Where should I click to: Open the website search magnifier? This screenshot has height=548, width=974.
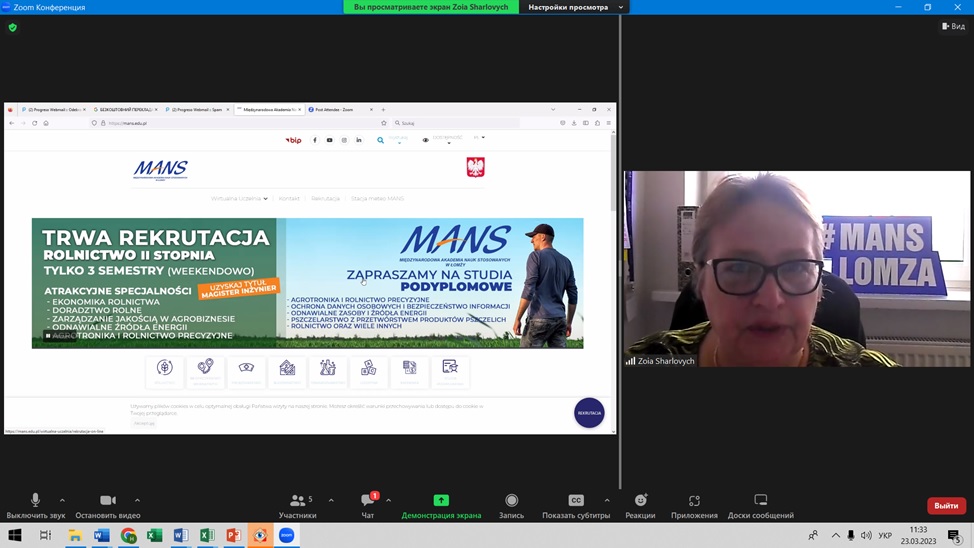coord(380,140)
